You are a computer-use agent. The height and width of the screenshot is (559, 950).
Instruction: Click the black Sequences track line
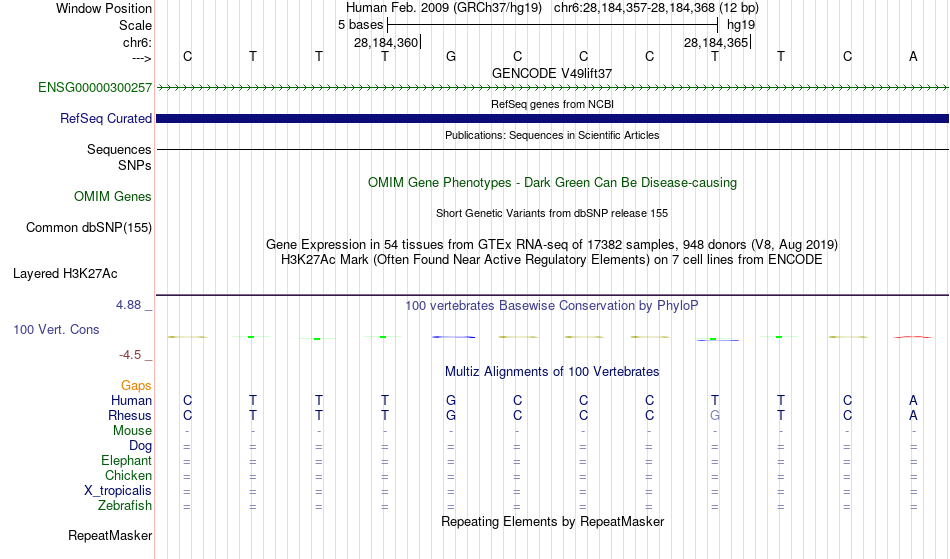[552, 150]
